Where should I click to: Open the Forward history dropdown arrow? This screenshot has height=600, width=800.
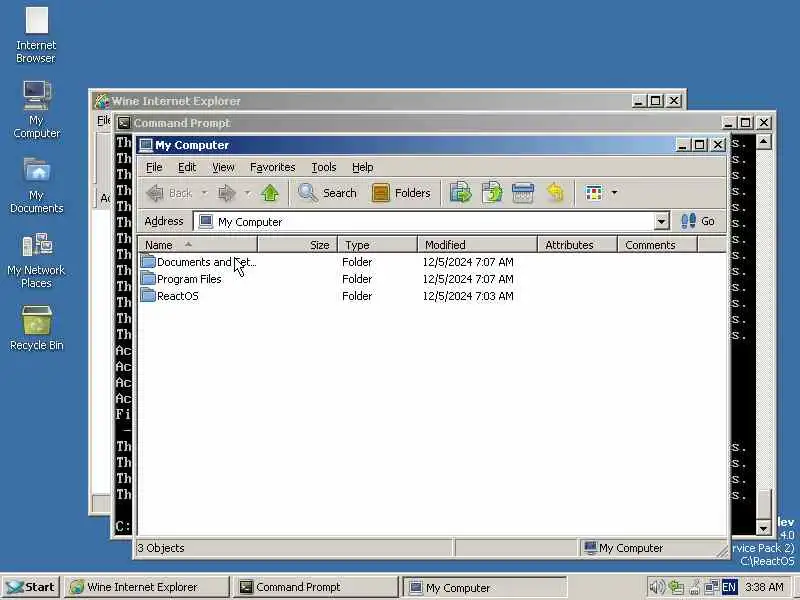(x=247, y=193)
